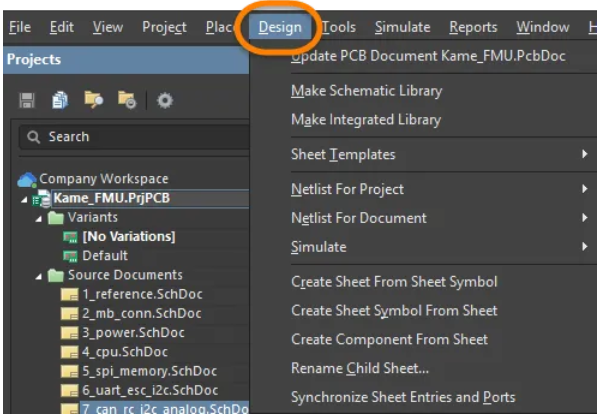The height and width of the screenshot is (418, 600).
Task: Click the folder with gear icon
Action: [x=127, y=100]
